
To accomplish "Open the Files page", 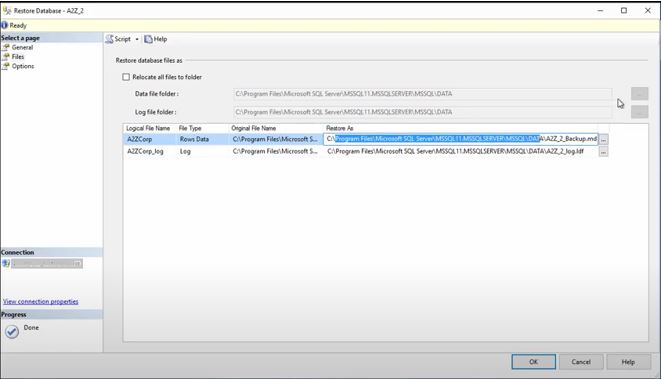I will pos(18,57).
